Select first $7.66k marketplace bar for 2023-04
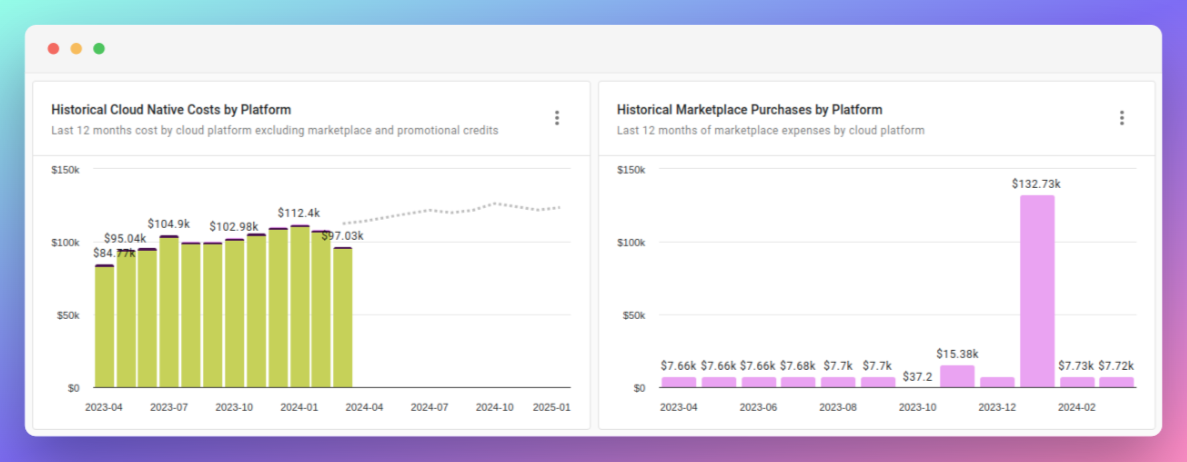Viewport: 1187px width, 462px height. pos(679,382)
